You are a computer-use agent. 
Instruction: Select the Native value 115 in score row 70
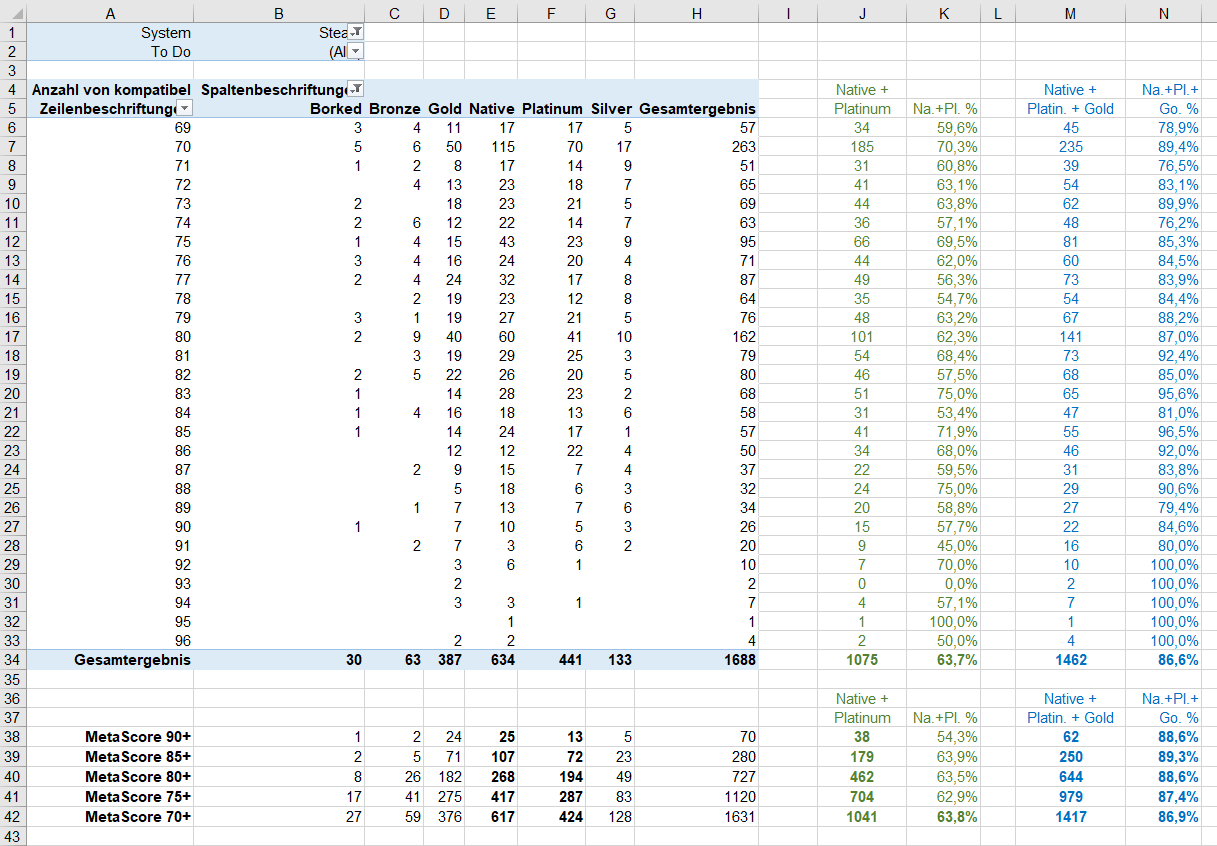[x=491, y=147]
